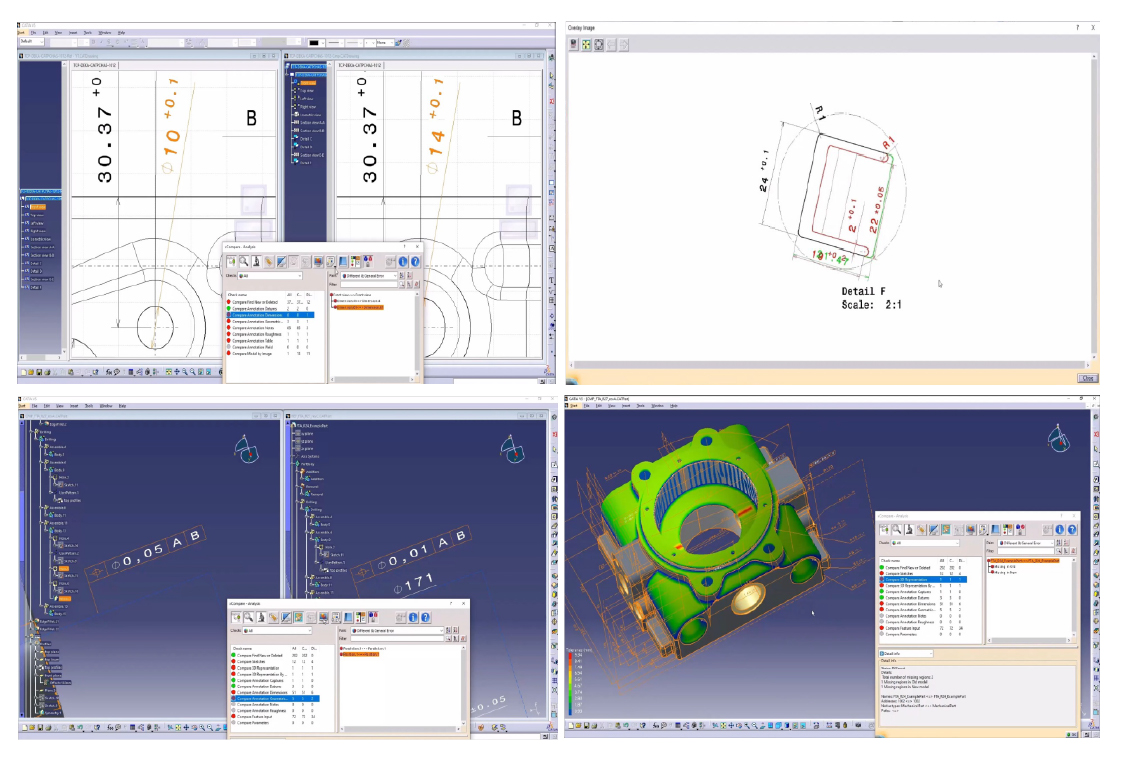Click blue info icon in bottom-right xCompare dialog
This screenshot has width=1121, height=763.
click(1060, 529)
